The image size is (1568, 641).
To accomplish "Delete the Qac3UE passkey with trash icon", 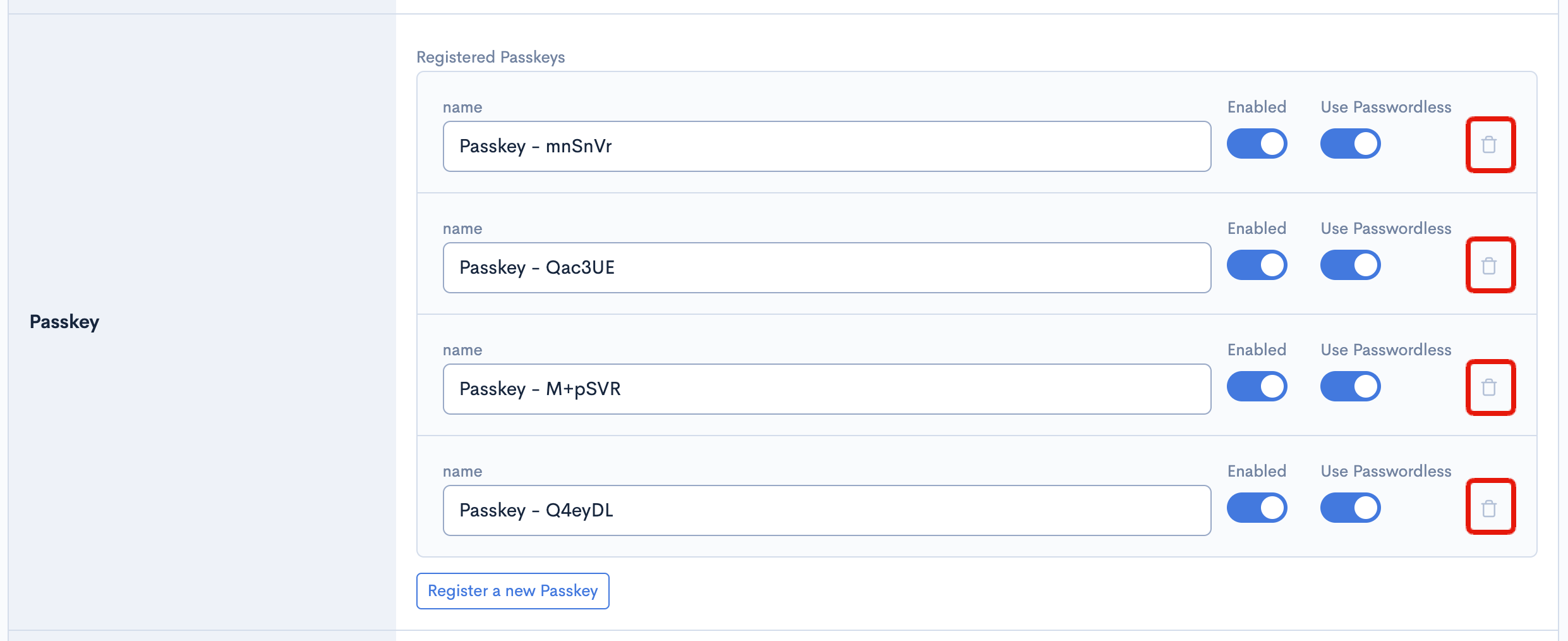I will pos(1490,266).
